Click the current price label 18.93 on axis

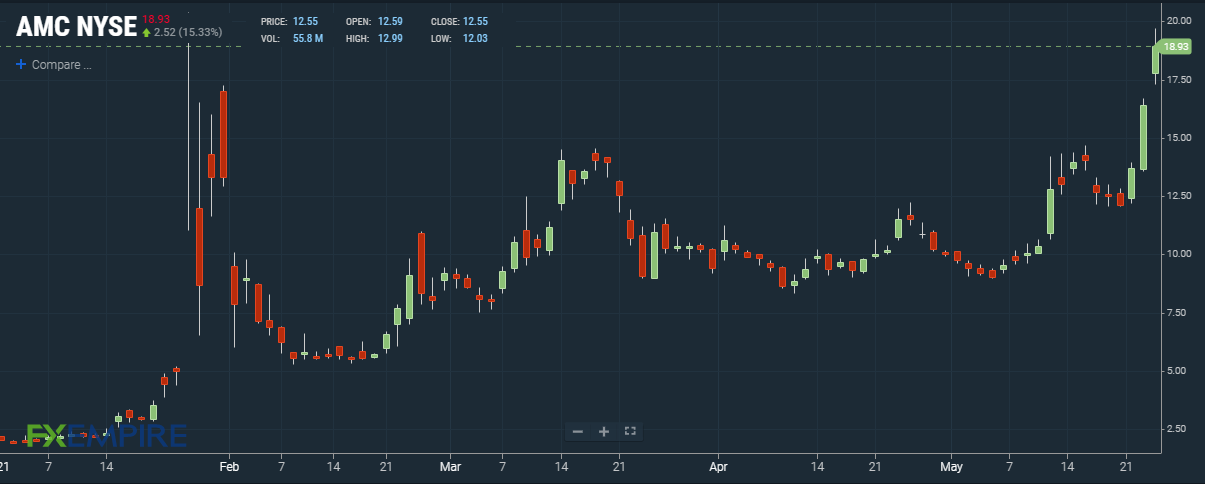click(x=1176, y=47)
